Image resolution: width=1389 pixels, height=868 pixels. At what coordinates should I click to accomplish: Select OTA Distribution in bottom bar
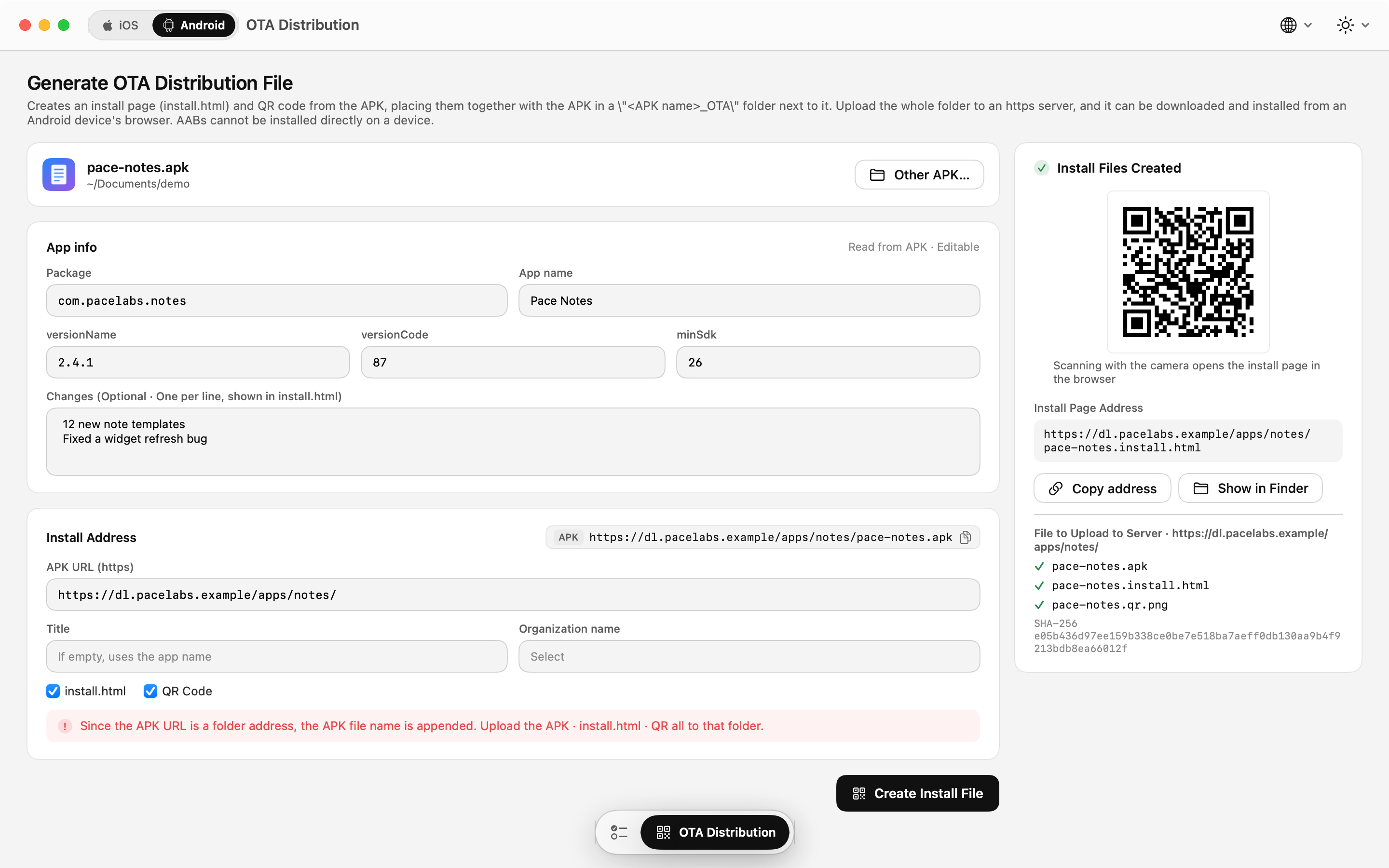(715, 832)
